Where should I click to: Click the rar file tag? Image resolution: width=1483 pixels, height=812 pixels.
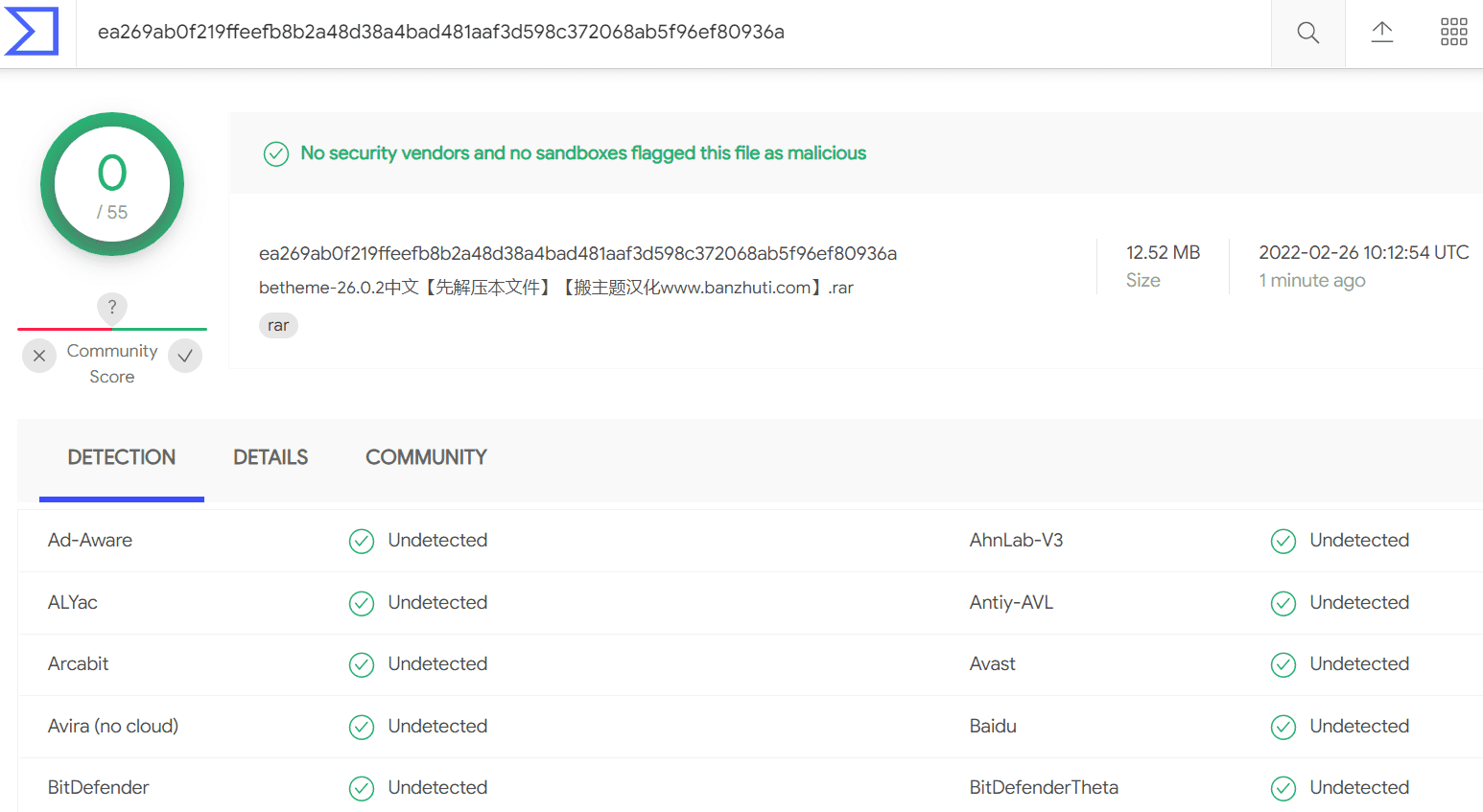pyautogui.click(x=278, y=326)
